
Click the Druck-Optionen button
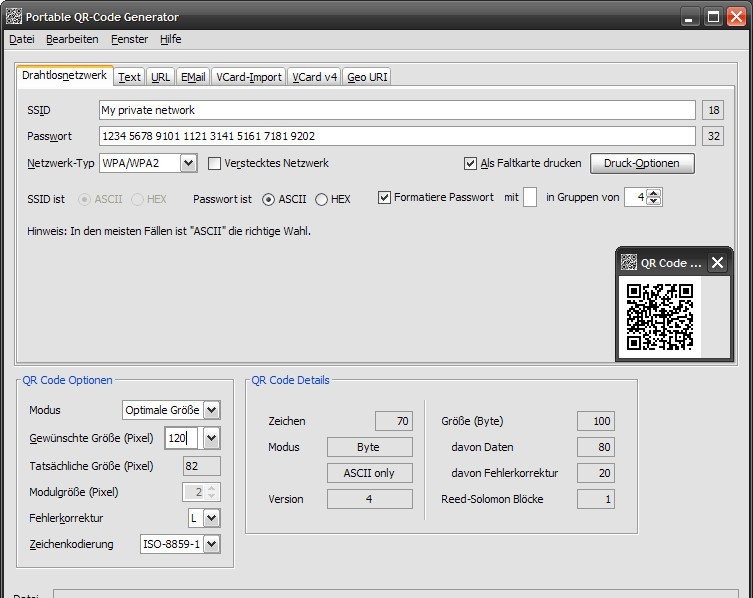[x=642, y=163]
